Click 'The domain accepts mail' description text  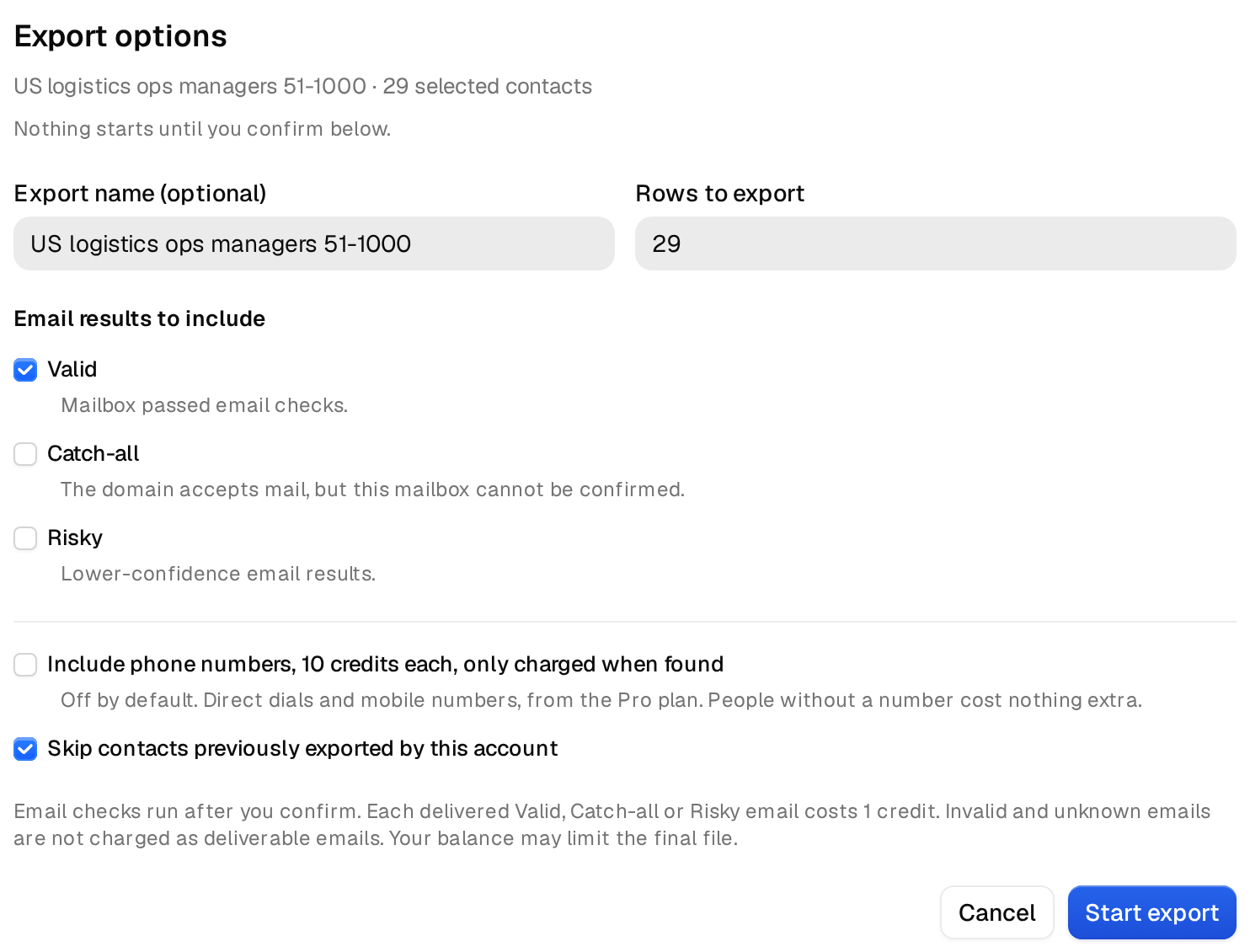(x=372, y=489)
